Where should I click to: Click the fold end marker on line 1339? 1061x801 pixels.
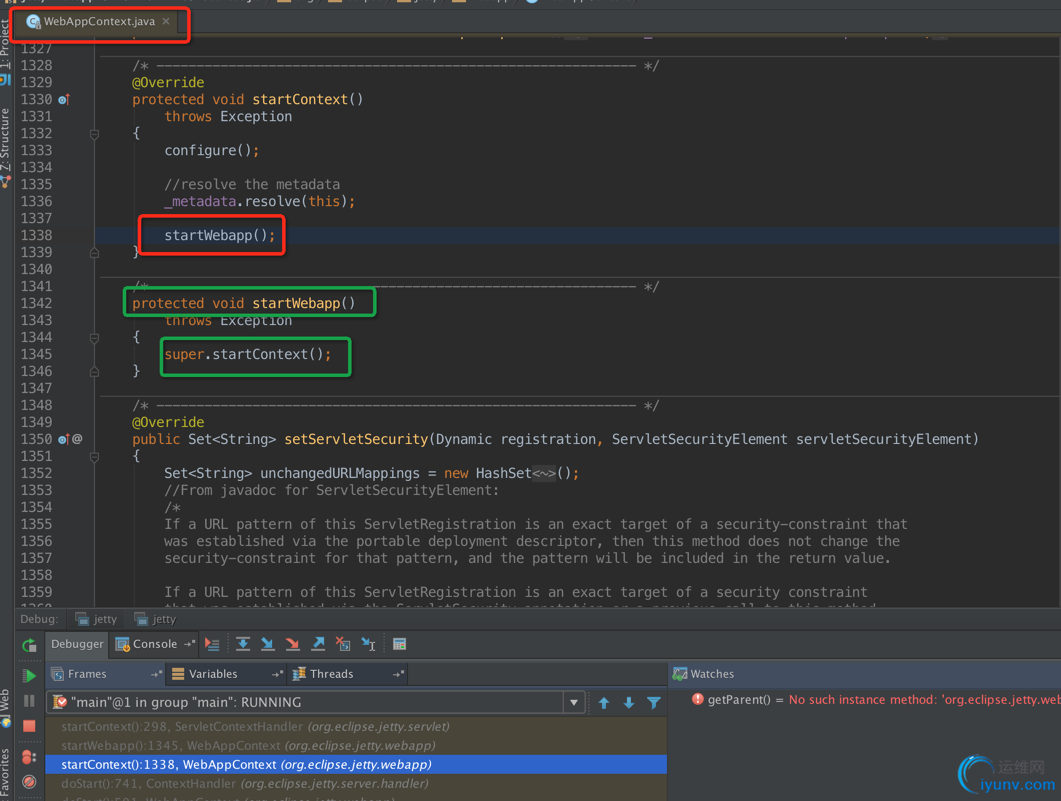coord(94,252)
